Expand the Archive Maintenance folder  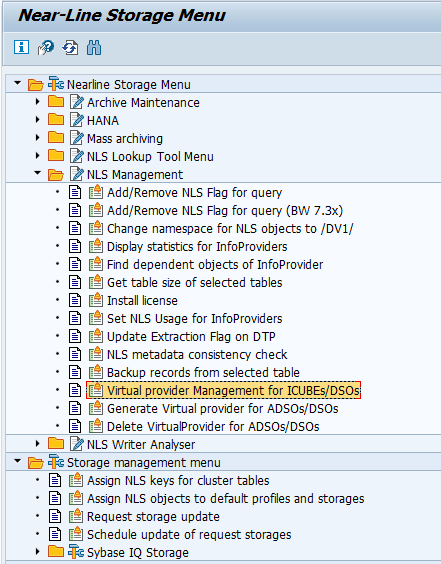(x=37, y=102)
